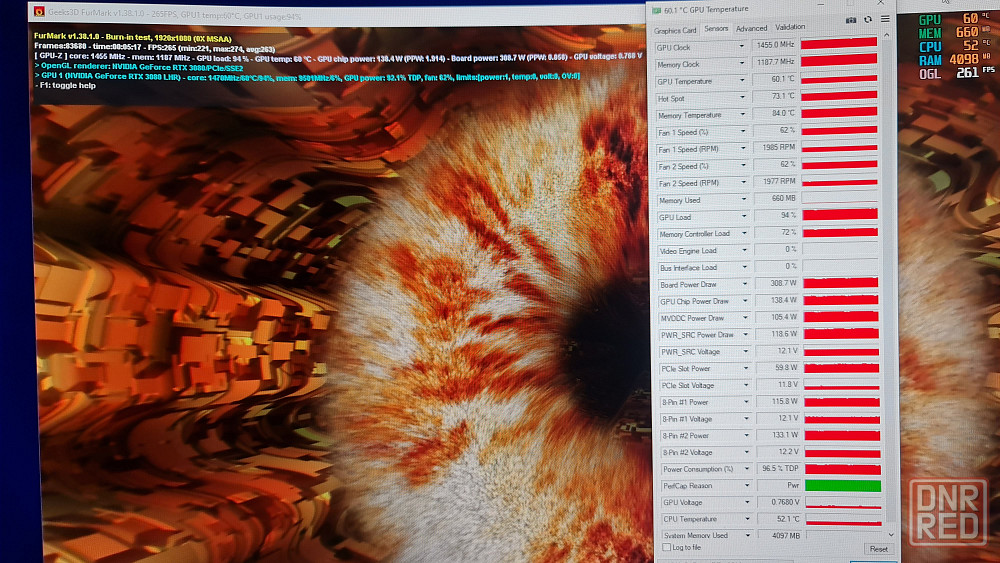This screenshot has height=563, width=1000.
Task: Click the GPU-Z screenshot camera icon
Action: [851, 20]
